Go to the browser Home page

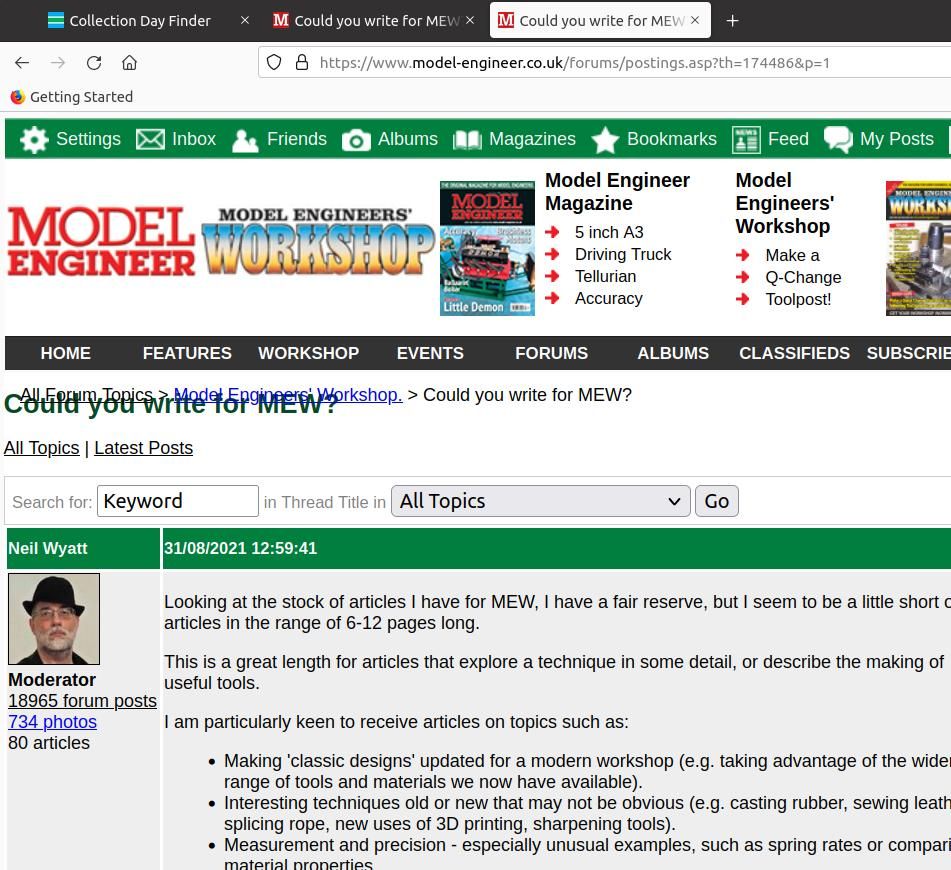pyautogui.click(x=129, y=62)
